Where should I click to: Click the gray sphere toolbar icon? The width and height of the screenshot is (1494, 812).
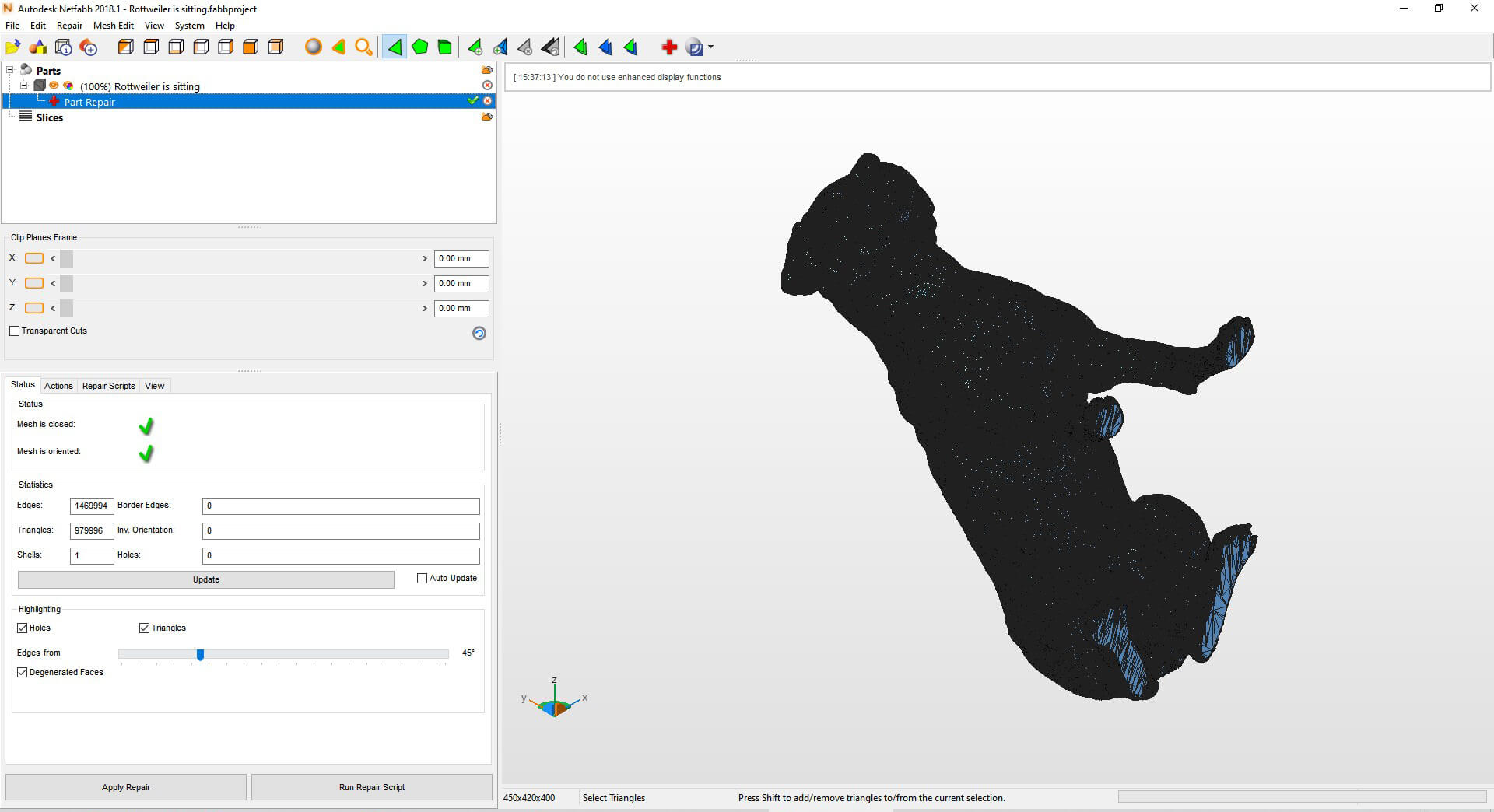313,47
